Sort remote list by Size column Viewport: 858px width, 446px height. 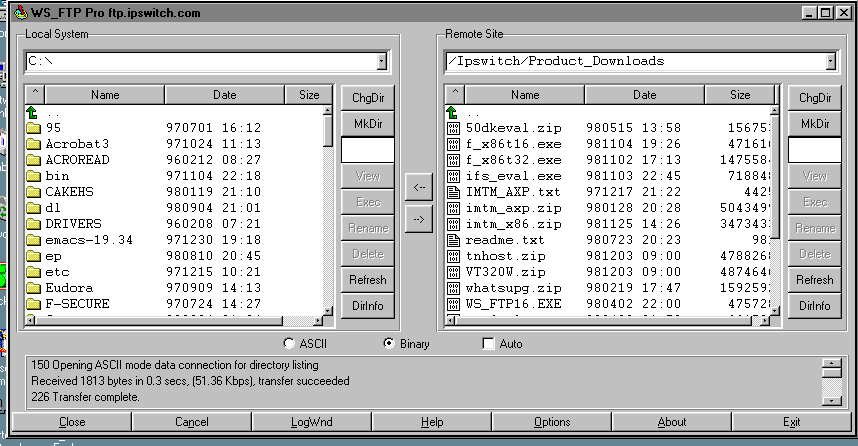tap(740, 95)
